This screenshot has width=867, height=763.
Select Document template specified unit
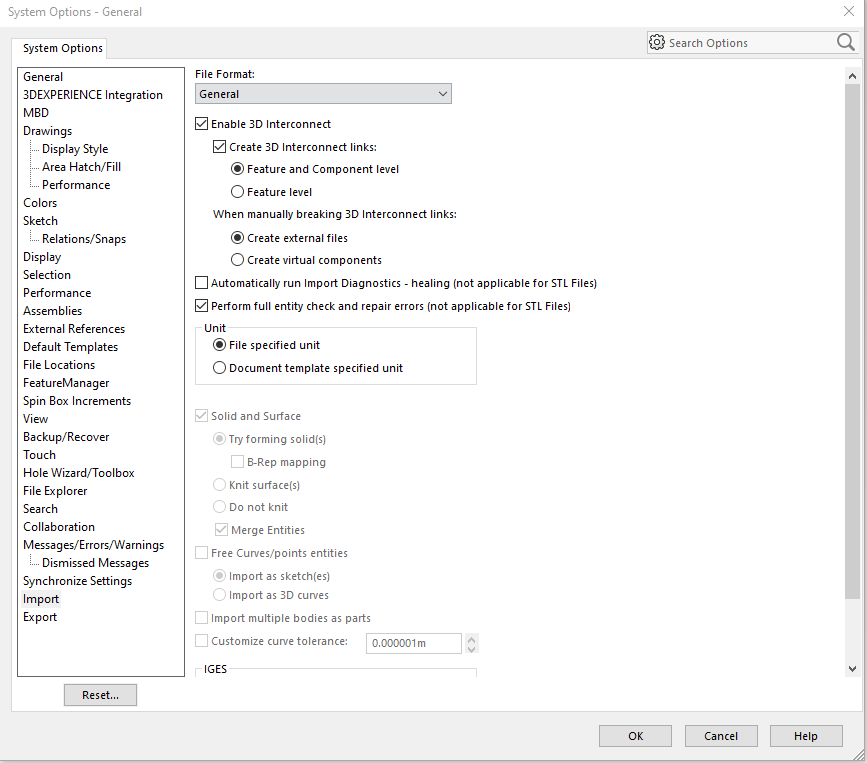pyautogui.click(x=220, y=368)
